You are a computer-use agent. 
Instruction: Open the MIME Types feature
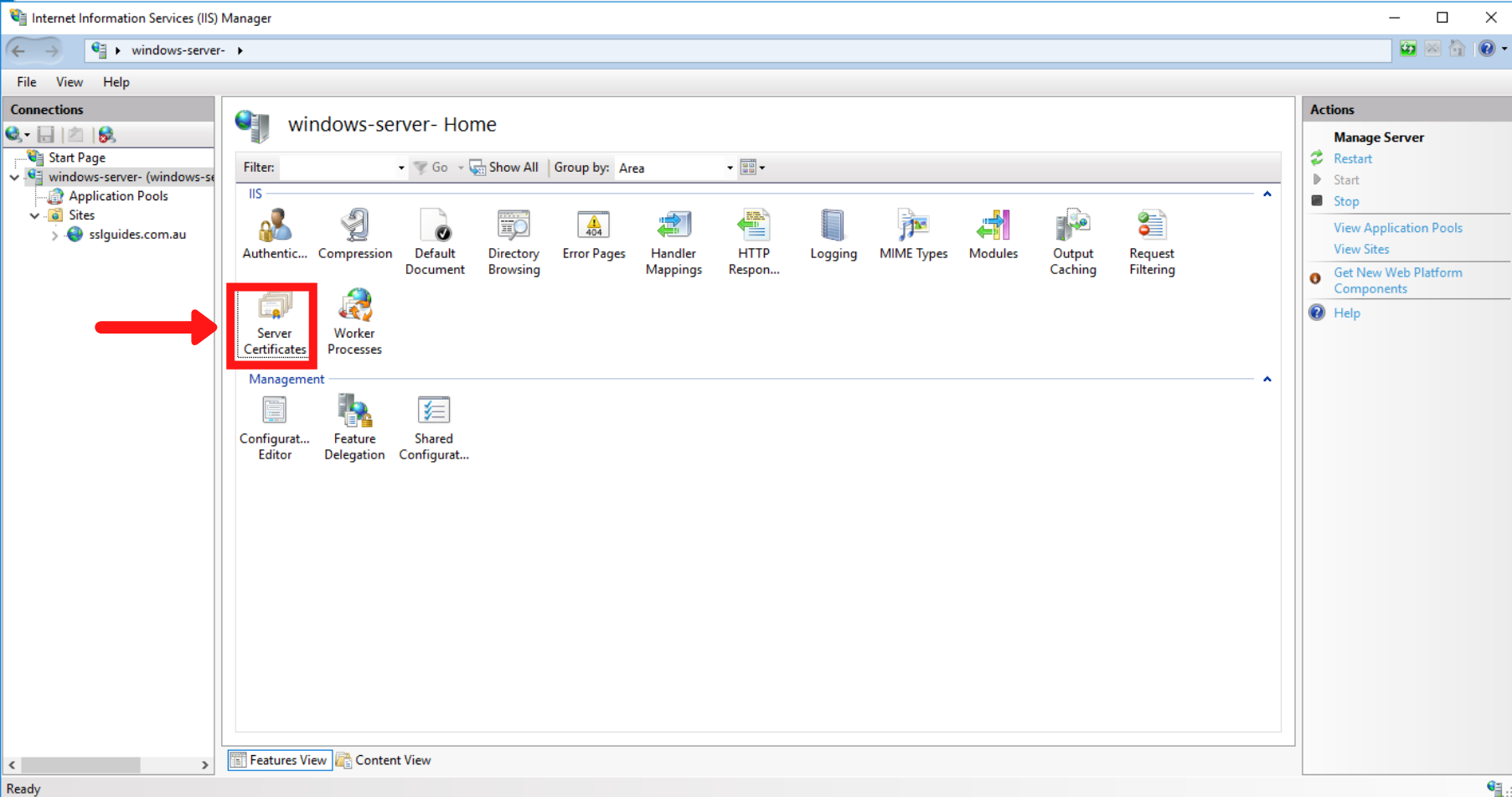point(913,235)
